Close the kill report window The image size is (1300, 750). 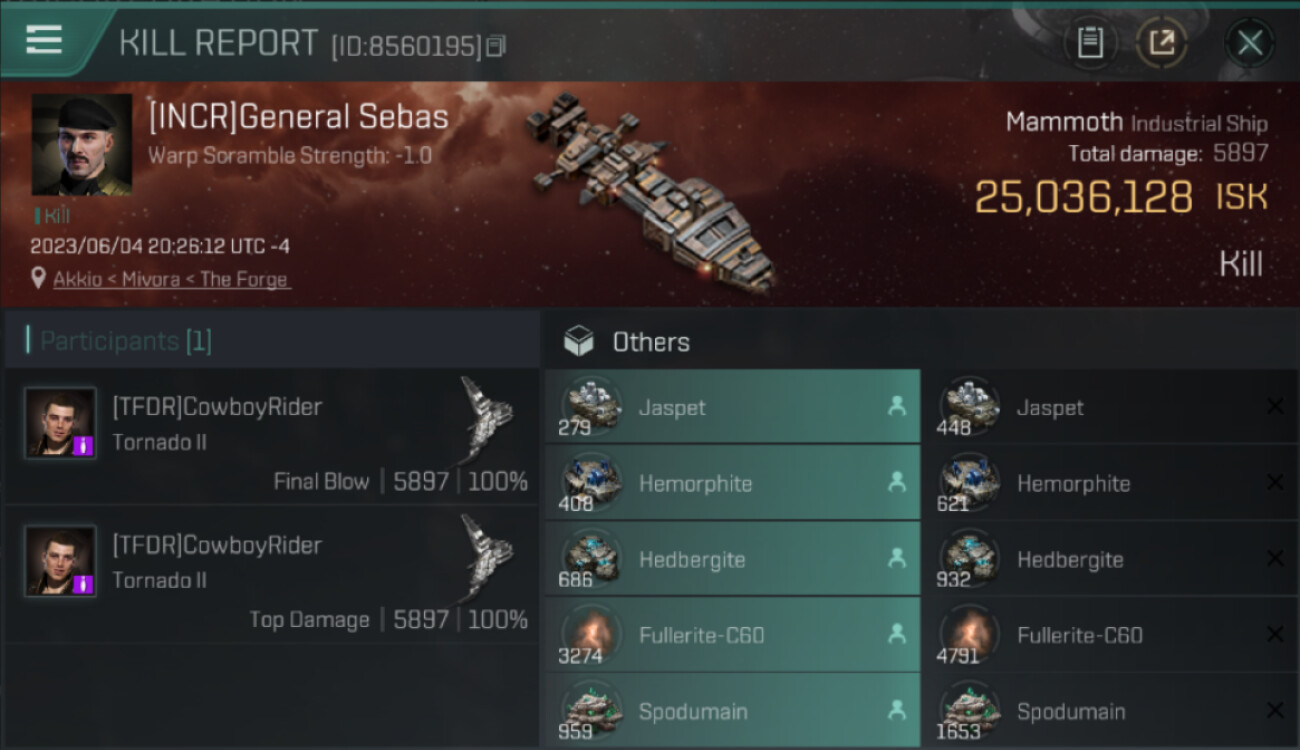[1249, 43]
